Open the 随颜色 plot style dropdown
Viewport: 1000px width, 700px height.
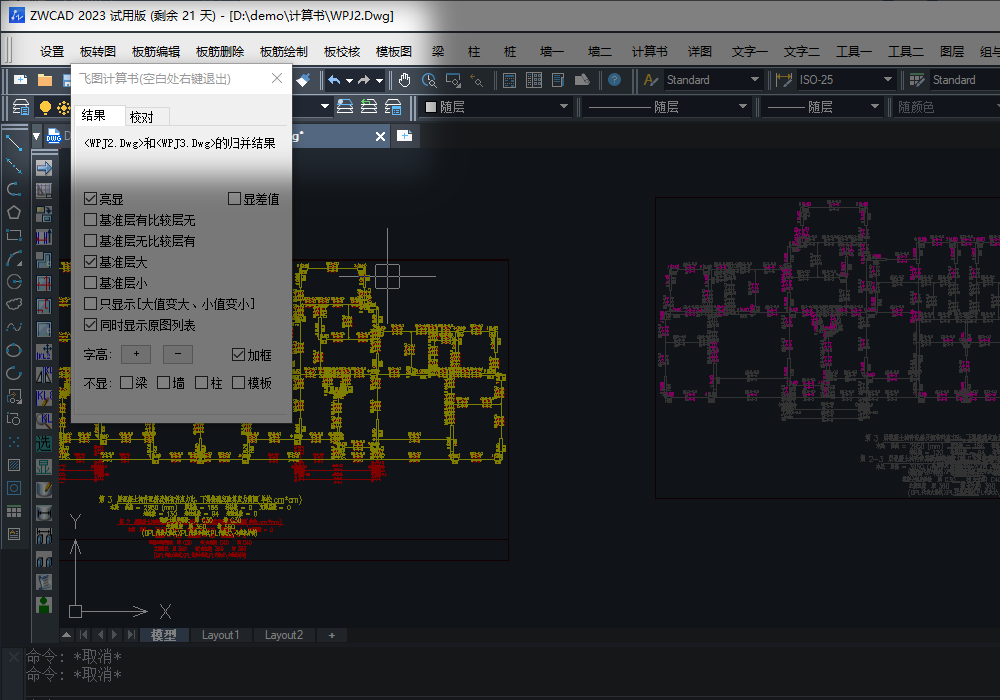pos(947,106)
